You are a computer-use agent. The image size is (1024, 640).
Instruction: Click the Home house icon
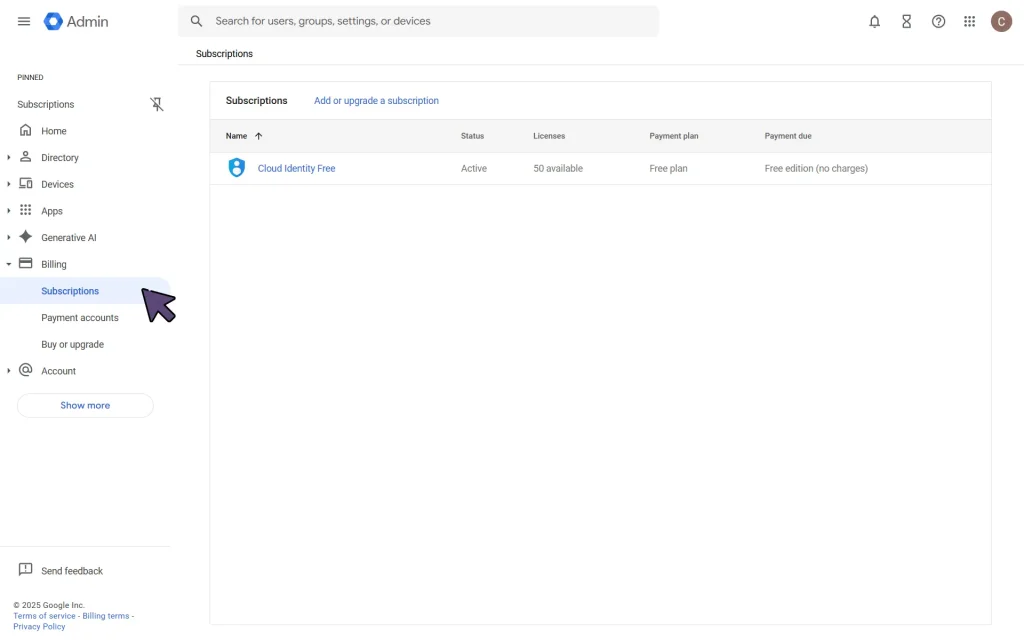25,130
